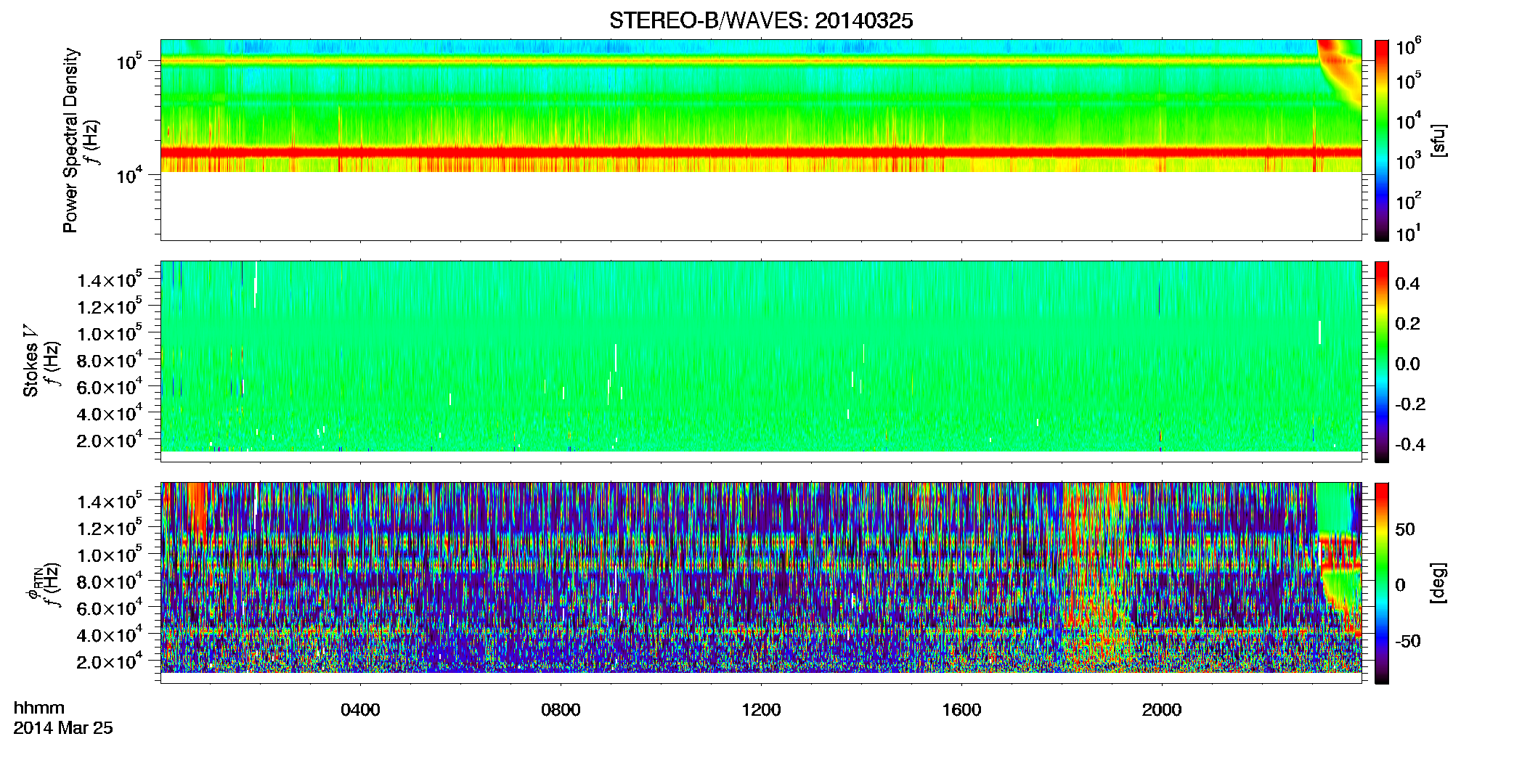The image size is (1522, 784).
Task: Click the 2000 time tick label
Action: [x=1162, y=710]
